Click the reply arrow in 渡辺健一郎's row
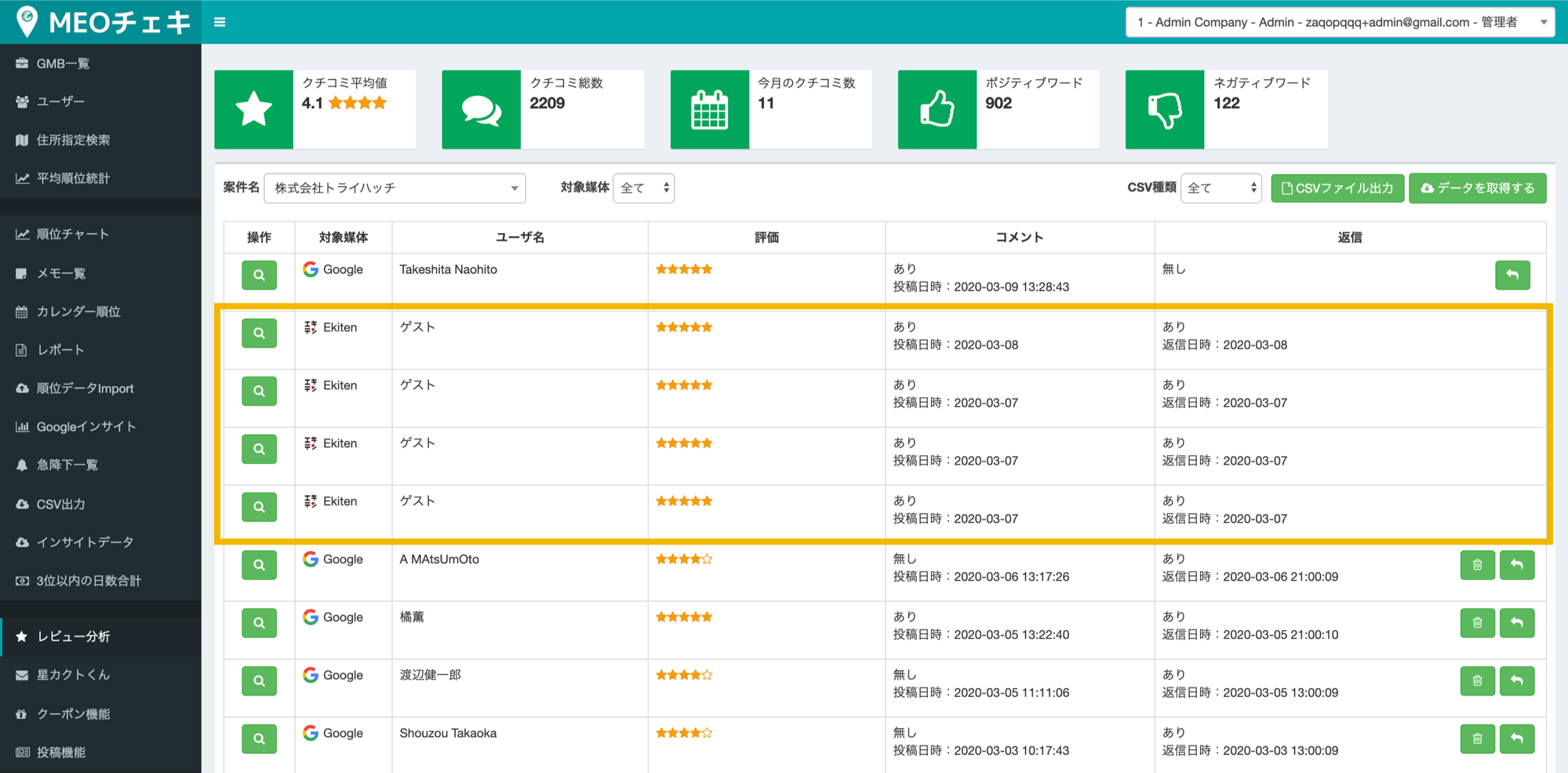 pyautogui.click(x=1517, y=681)
